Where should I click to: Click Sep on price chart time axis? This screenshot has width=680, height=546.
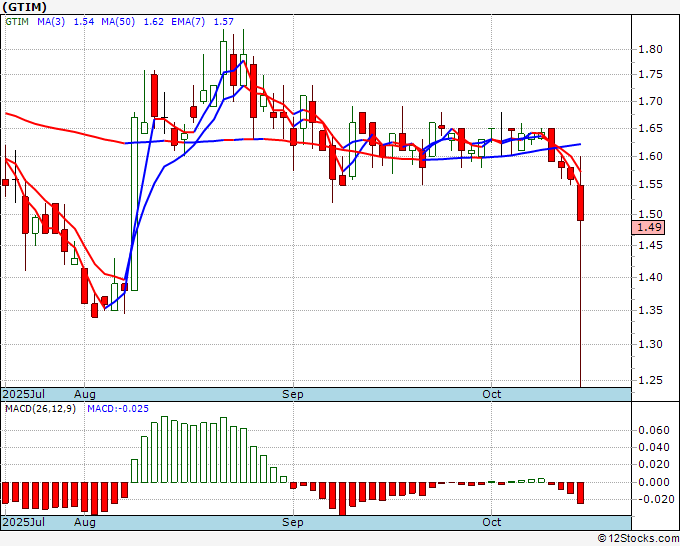coord(293,394)
